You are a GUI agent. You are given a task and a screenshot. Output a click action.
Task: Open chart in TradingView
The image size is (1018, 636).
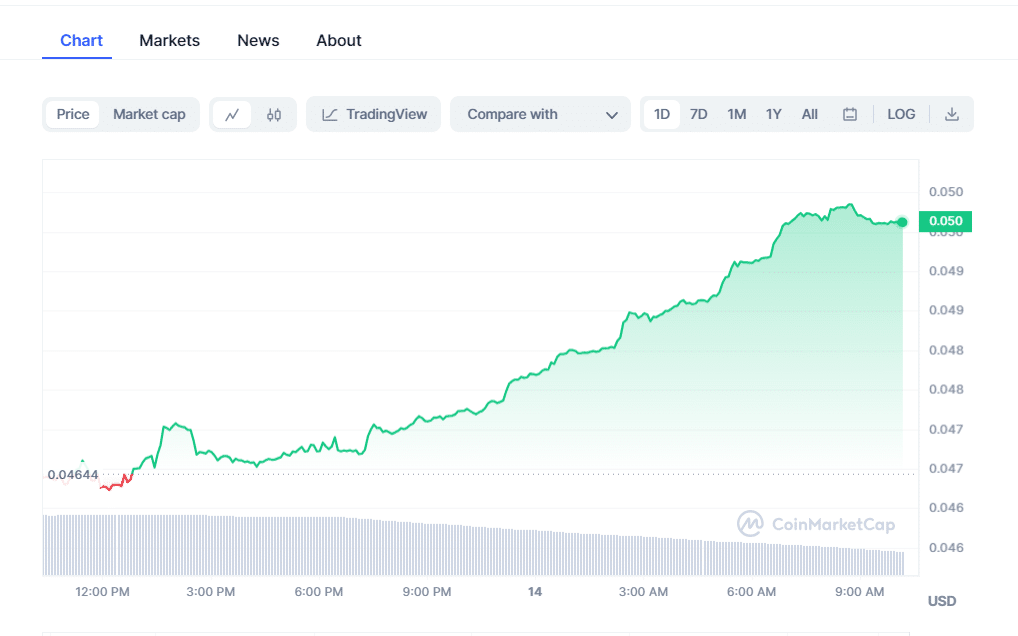point(373,114)
